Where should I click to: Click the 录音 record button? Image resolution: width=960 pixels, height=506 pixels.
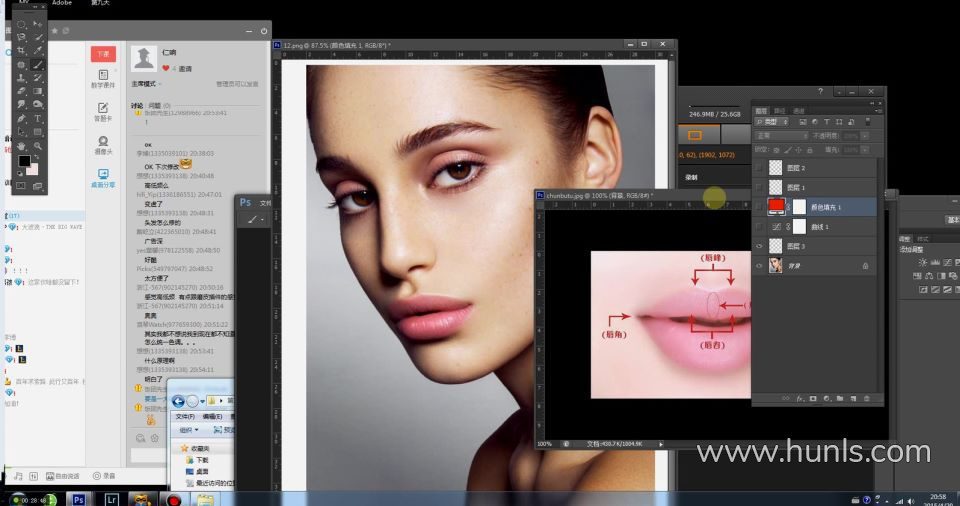coord(104,476)
